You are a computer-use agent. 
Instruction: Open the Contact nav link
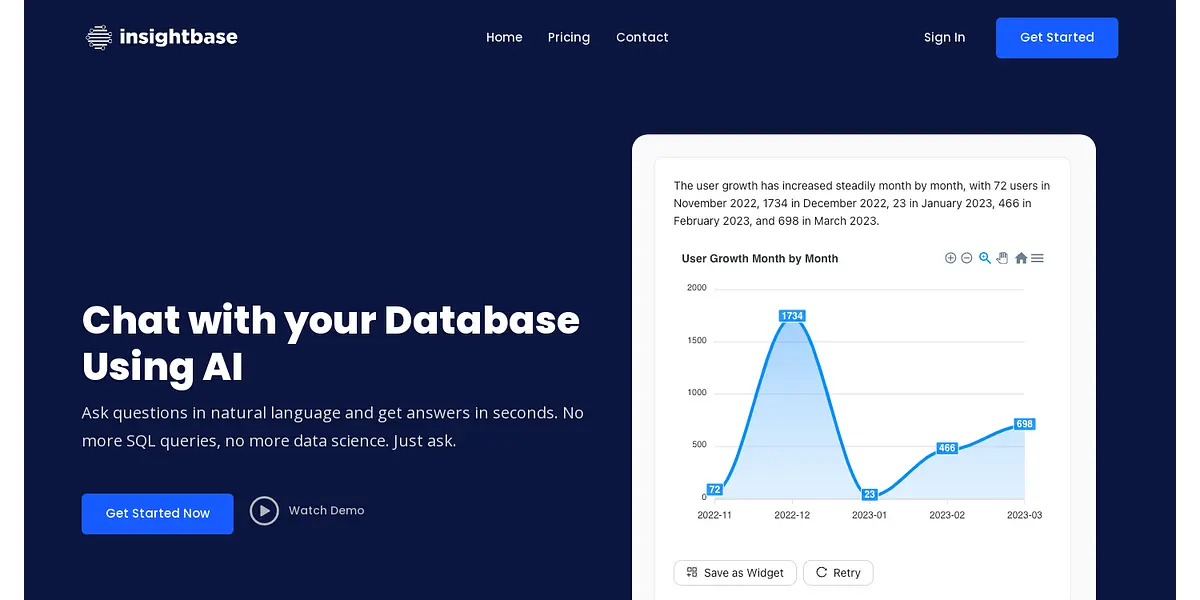[642, 37]
